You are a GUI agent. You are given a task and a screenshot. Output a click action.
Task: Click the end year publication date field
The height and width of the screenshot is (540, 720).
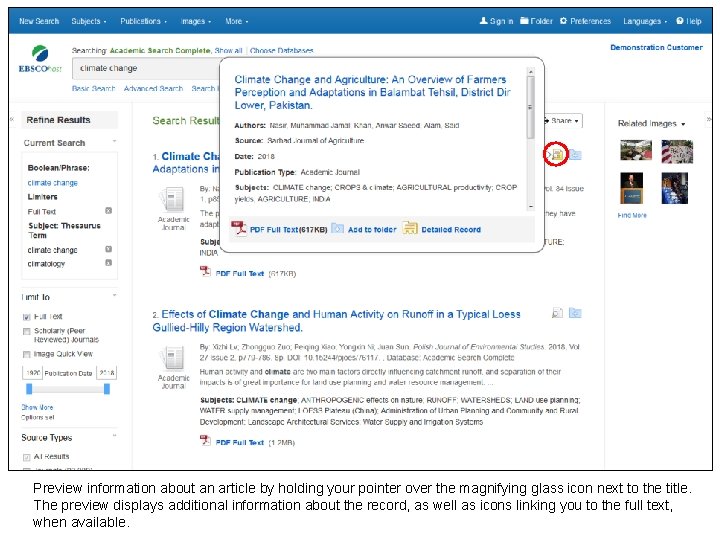[107, 373]
